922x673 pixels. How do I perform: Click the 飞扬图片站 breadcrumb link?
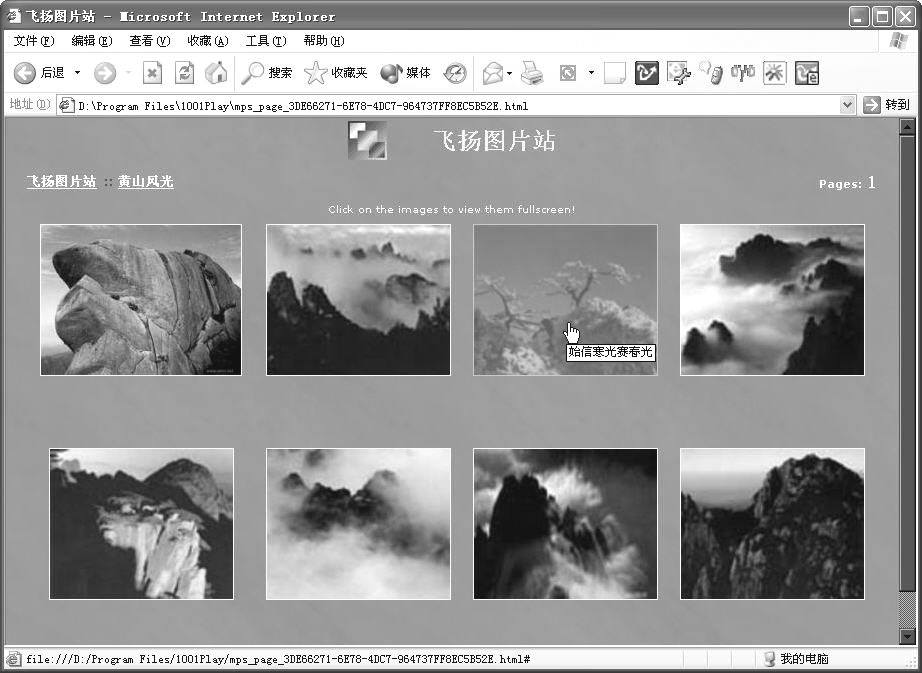[61, 182]
